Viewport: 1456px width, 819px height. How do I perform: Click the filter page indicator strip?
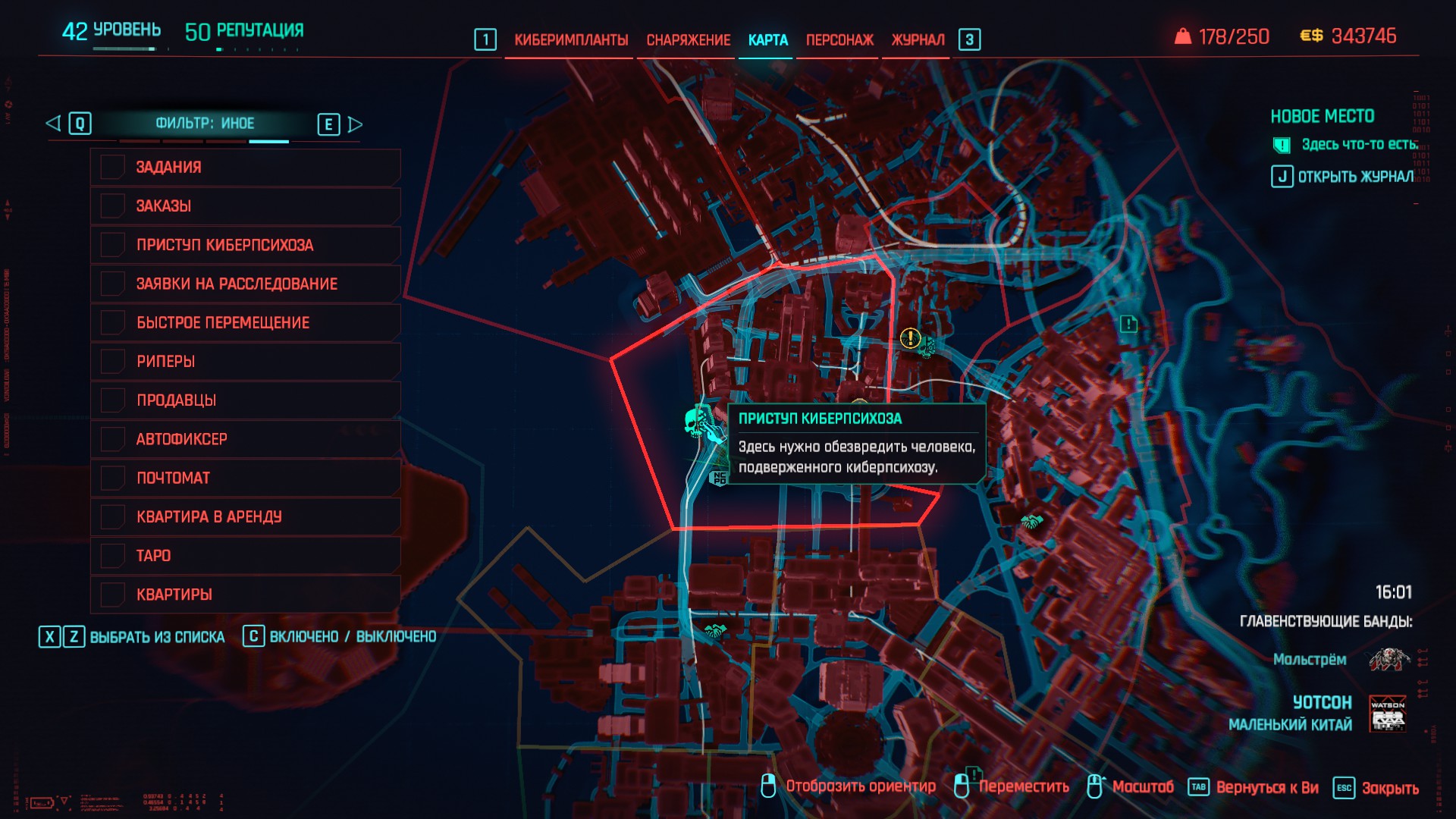coord(204,141)
